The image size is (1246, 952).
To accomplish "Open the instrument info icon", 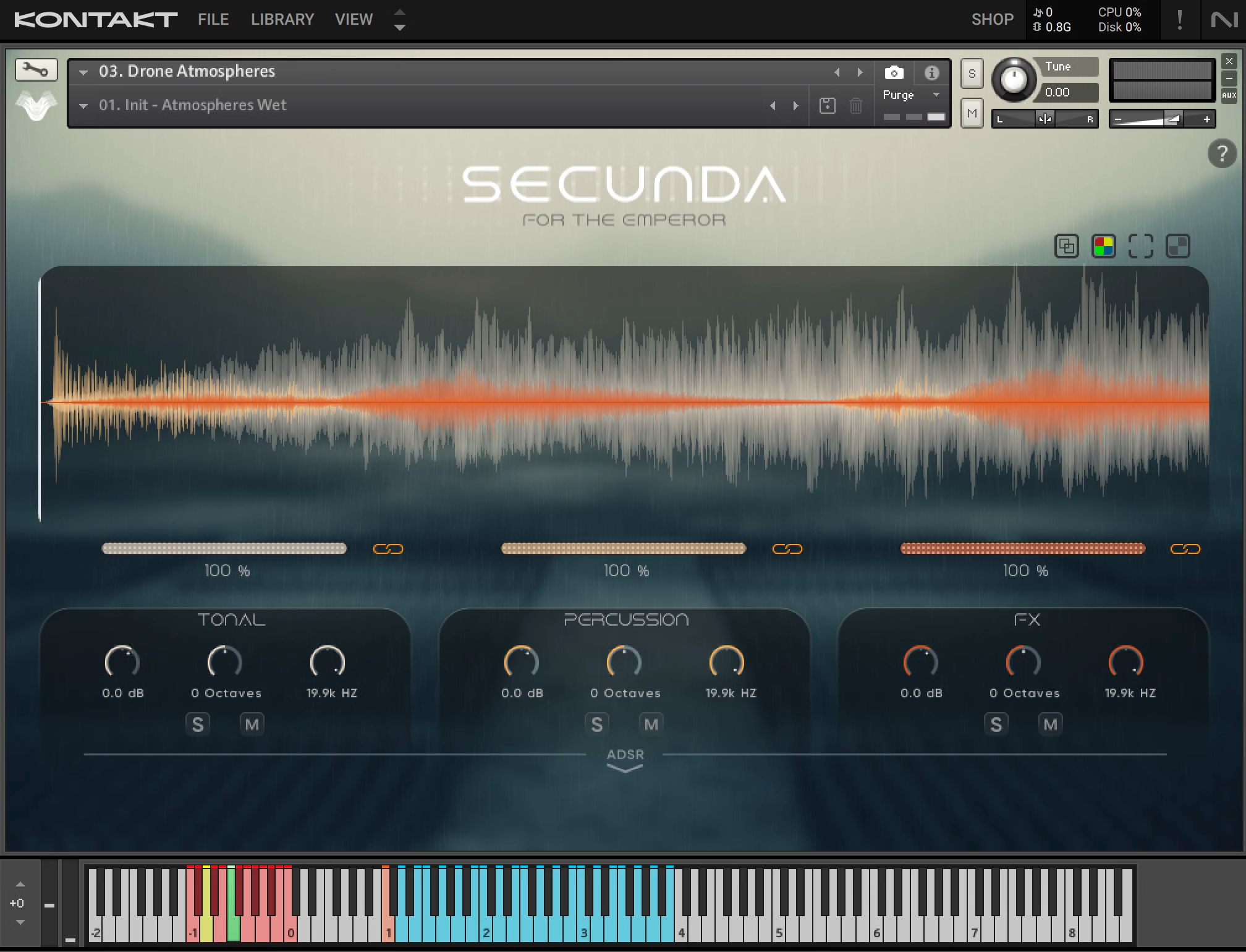I will [931, 73].
